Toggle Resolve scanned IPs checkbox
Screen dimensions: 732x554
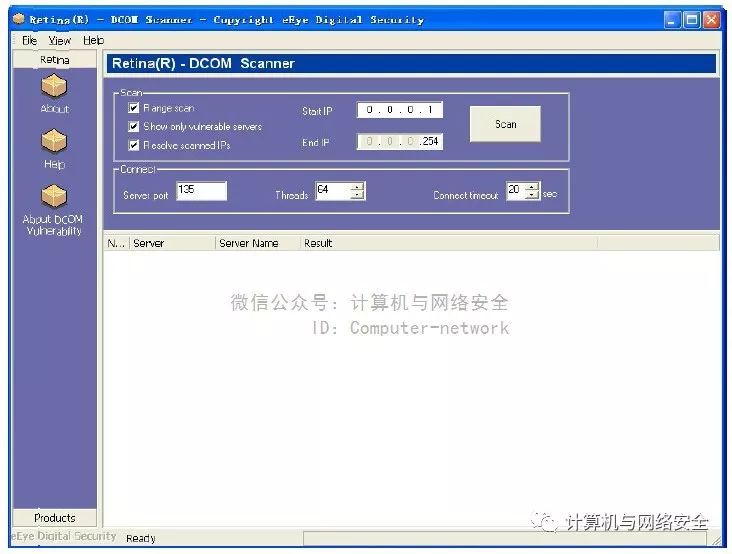pyautogui.click(x=134, y=145)
